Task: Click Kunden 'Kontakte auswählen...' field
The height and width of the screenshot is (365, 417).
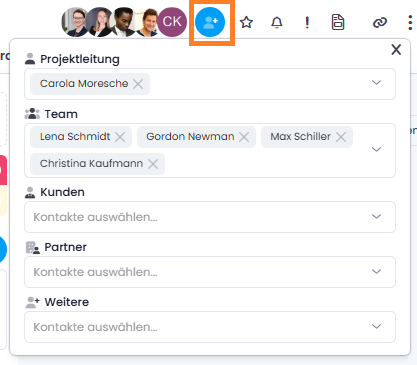Action: point(210,217)
